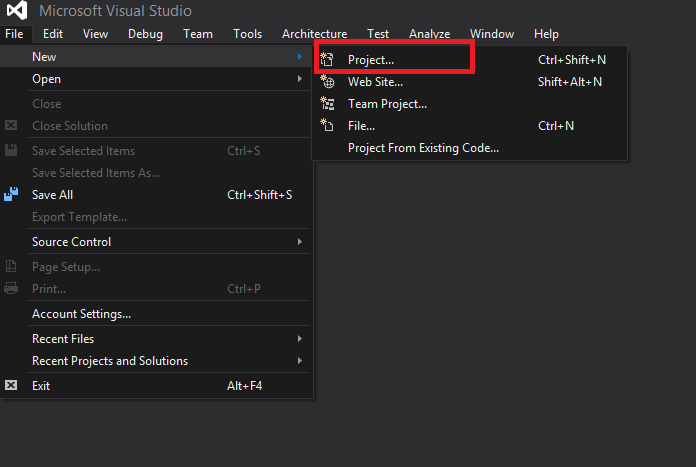
Task: Click the Print printer icon
Action: tap(11, 288)
